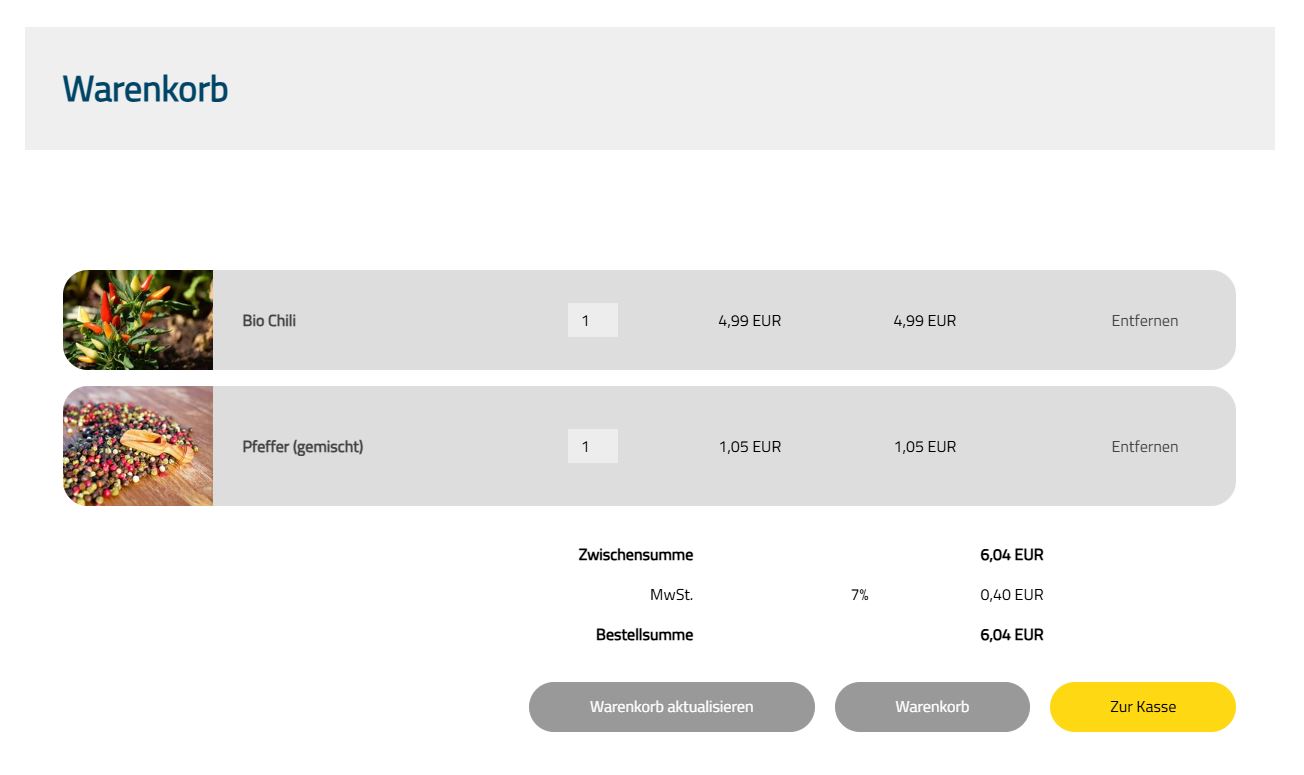Click the Bio Chili unit price
The image size is (1304, 775).
(749, 321)
